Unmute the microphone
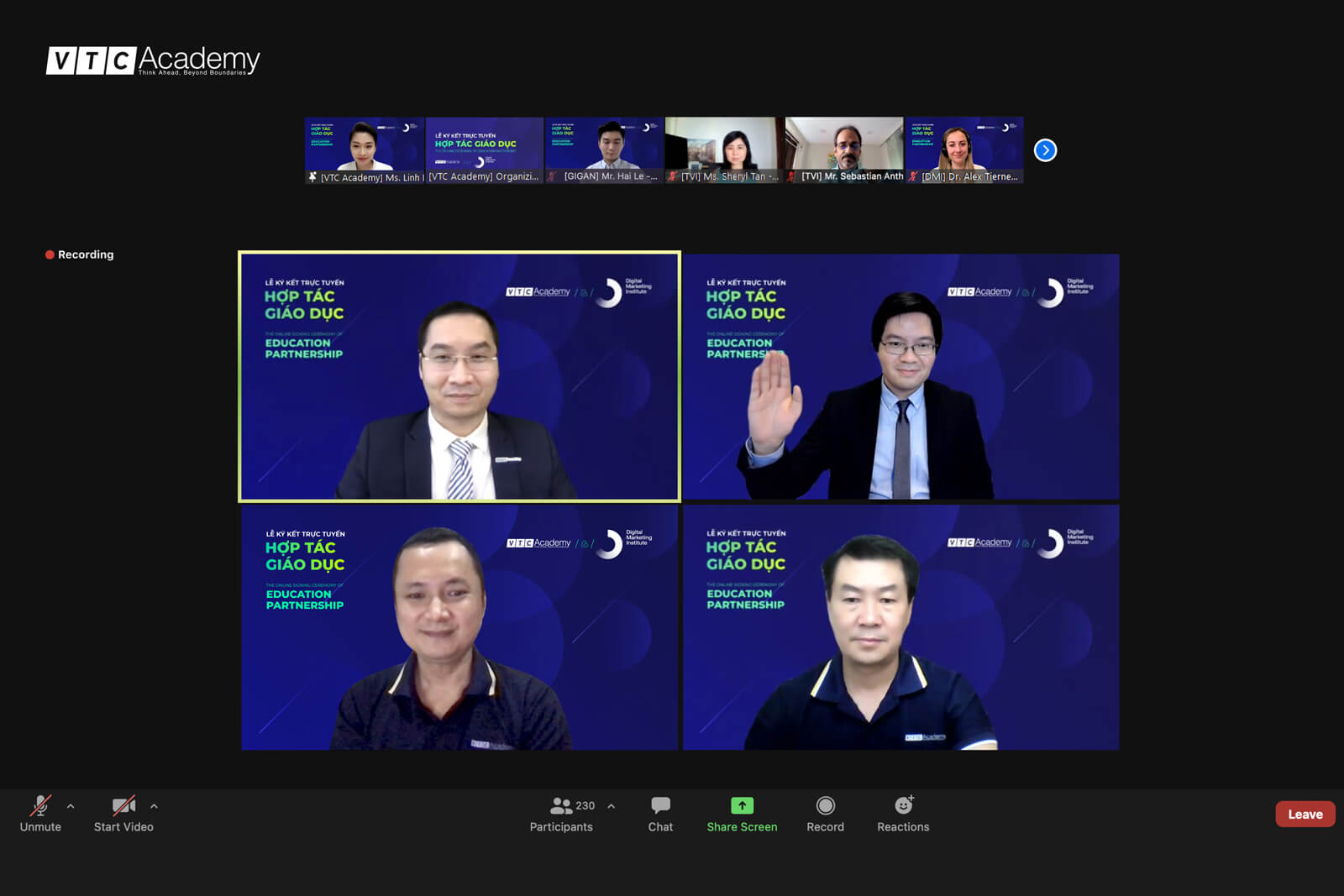 tap(40, 807)
